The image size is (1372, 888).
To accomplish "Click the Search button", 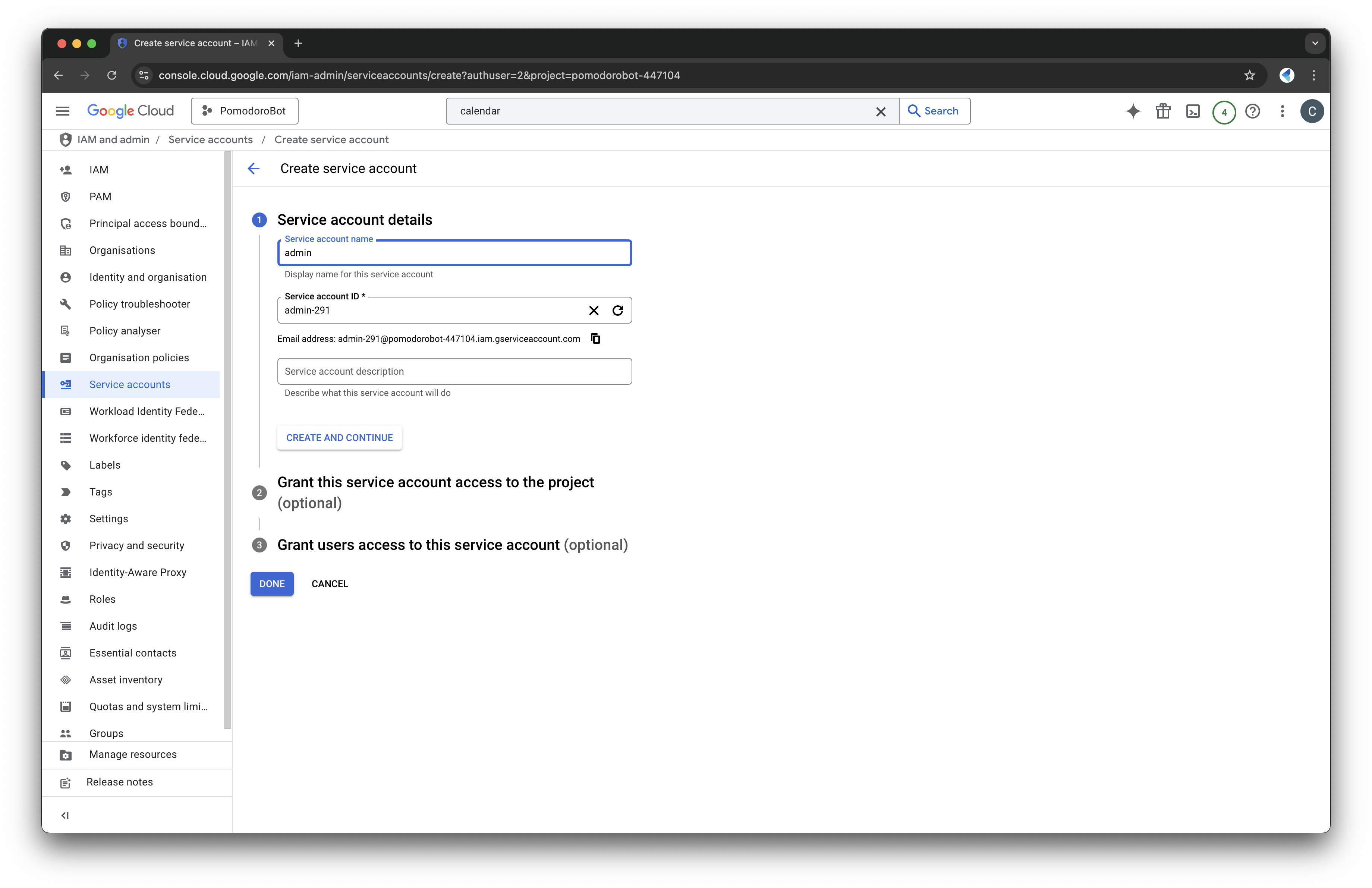I will pyautogui.click(x=934, y=111).
